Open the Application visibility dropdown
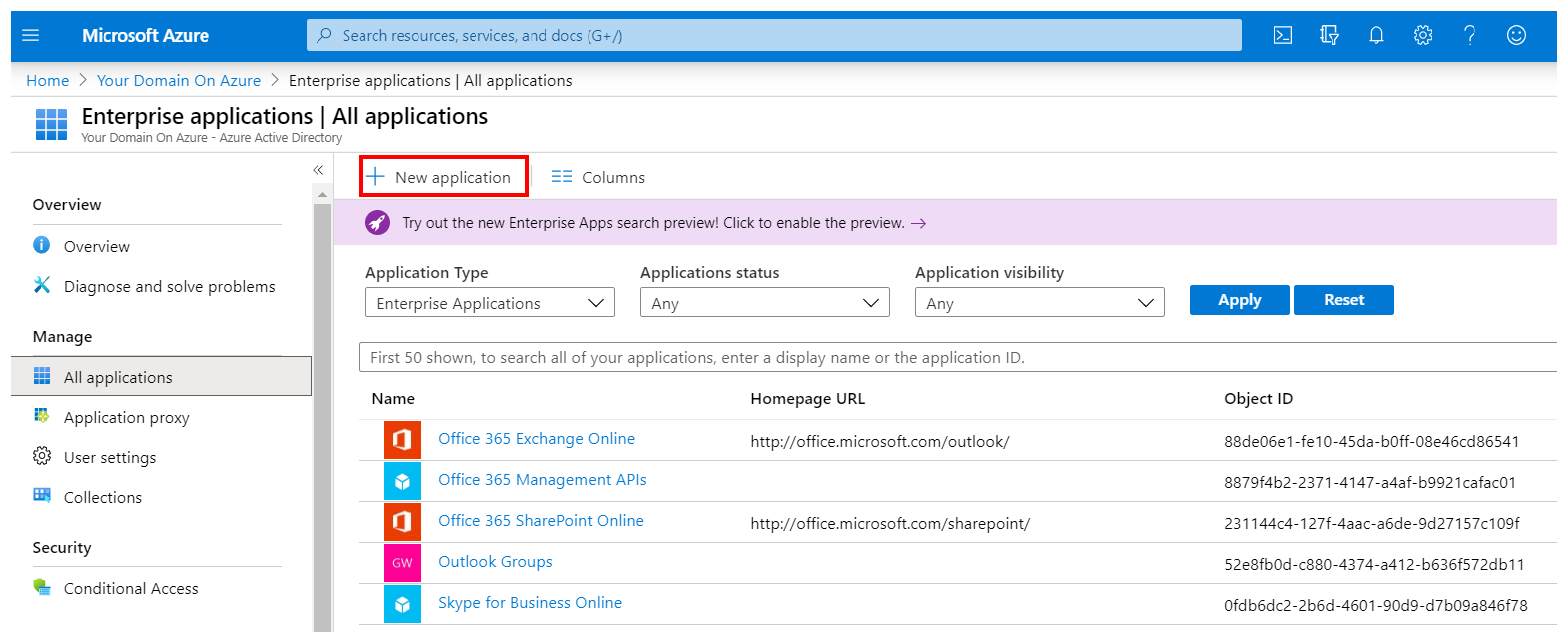Image resolution: width=1557 pixels, height=632 pixels. 1039,302
